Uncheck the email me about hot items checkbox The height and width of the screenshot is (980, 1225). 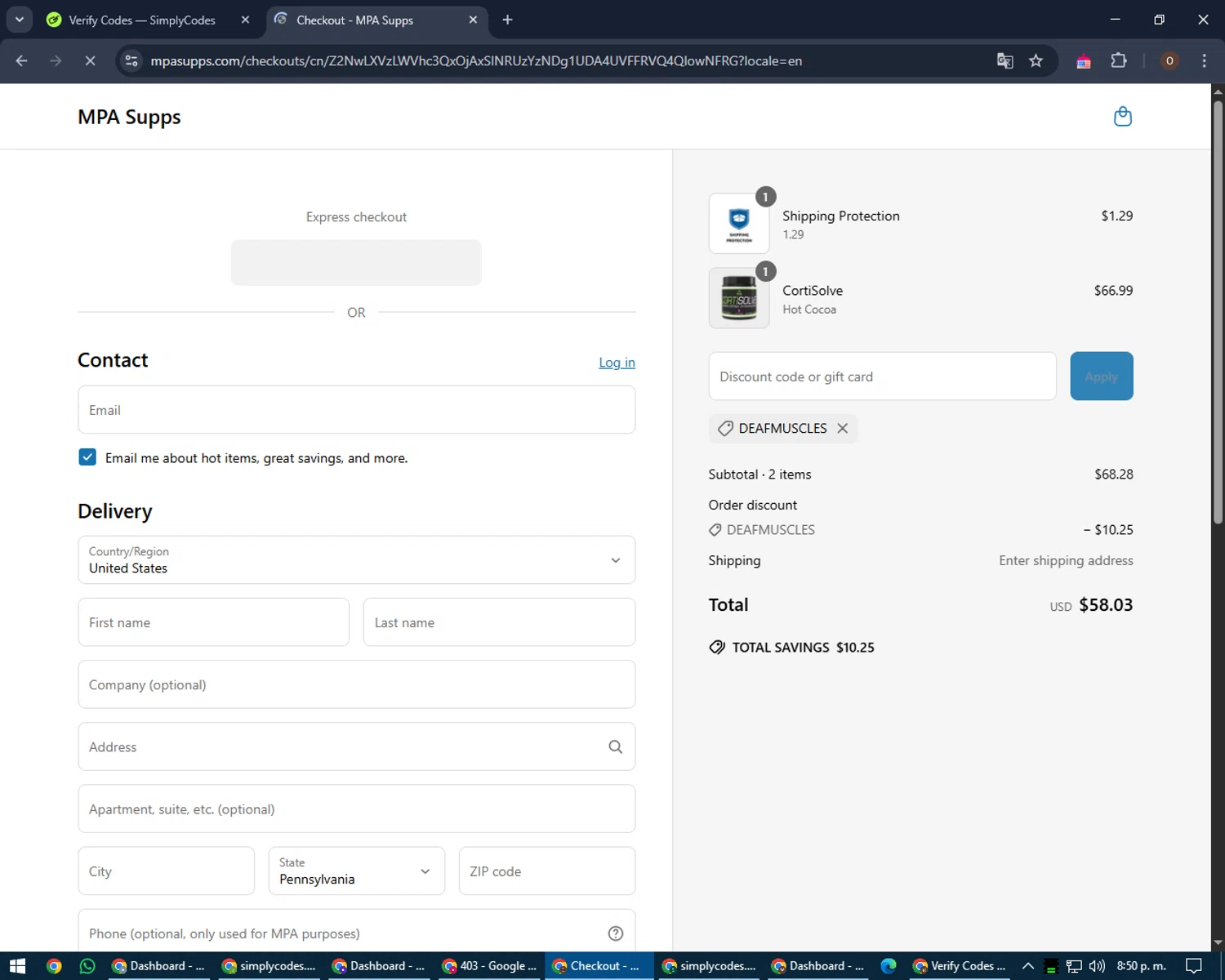[87, 457]
